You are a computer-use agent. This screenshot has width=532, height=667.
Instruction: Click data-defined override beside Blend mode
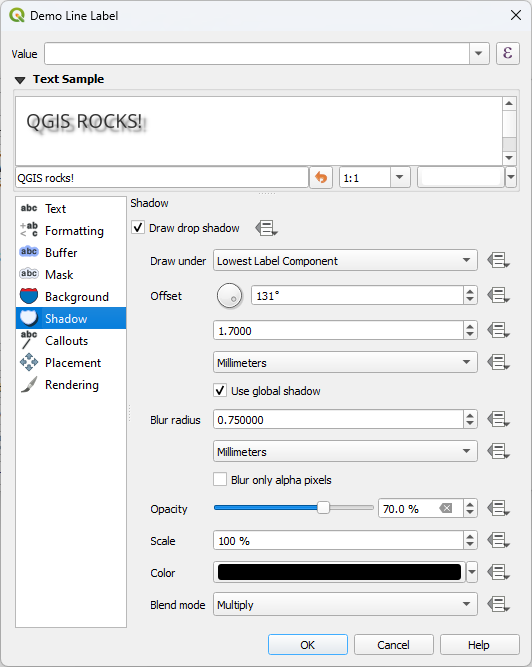click(498, 604)
